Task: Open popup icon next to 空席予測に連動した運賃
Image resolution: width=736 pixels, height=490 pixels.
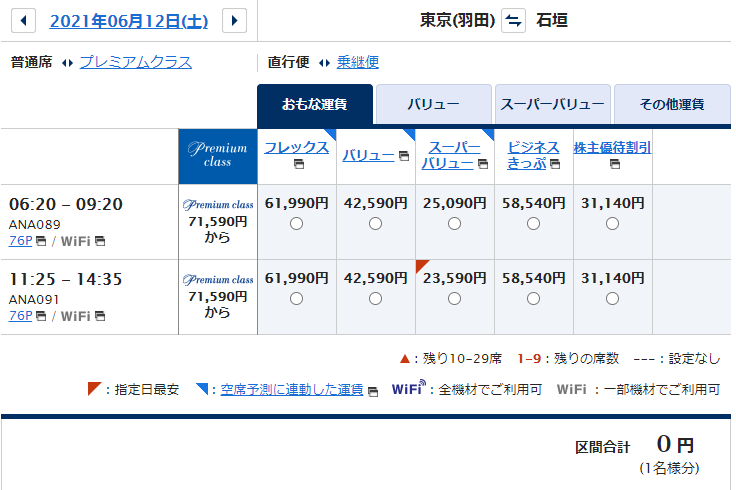Action: coord(373,391)
